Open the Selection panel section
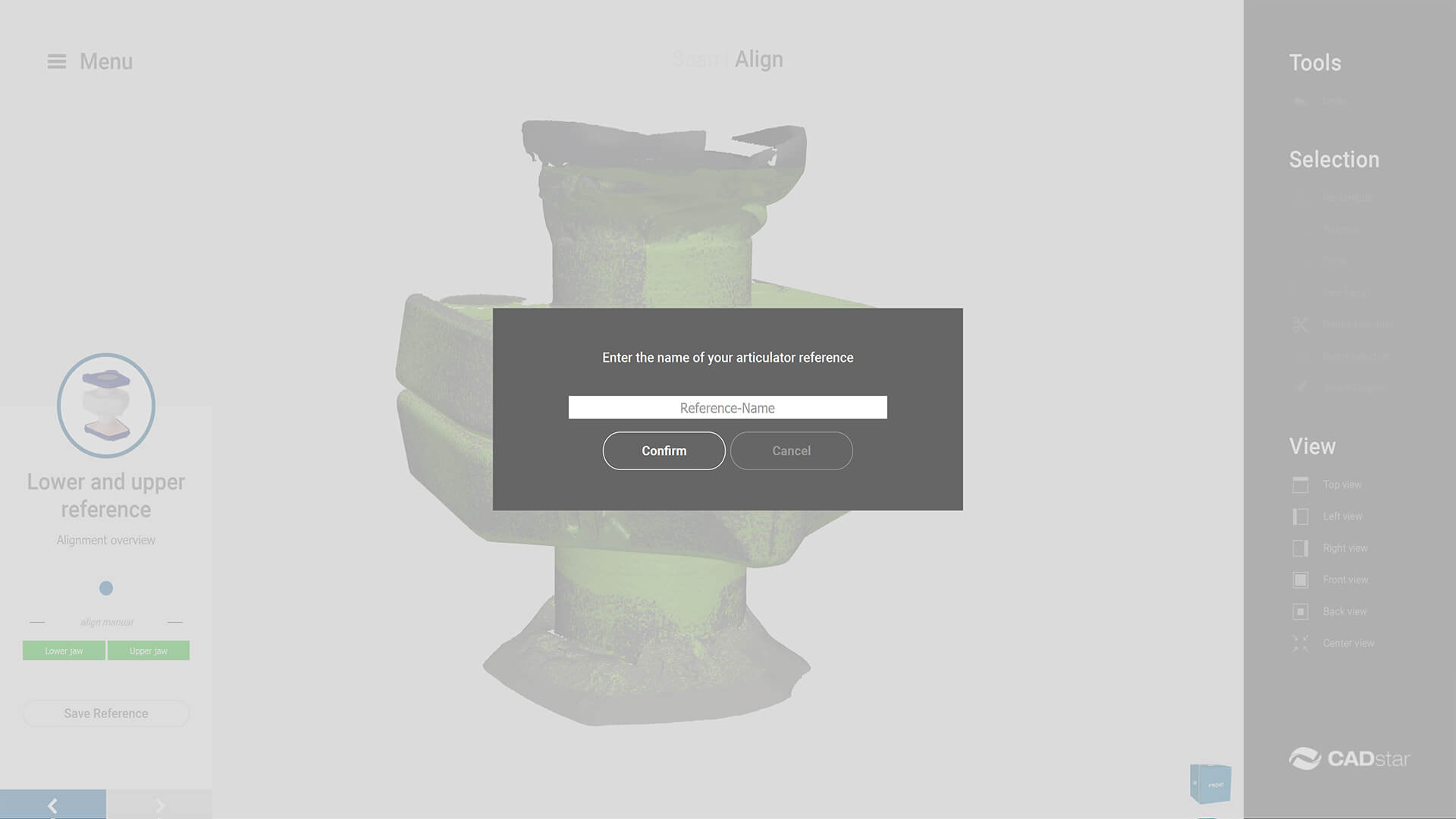1456x819 pixels. pyautogui.click(x=1335, y=159)
